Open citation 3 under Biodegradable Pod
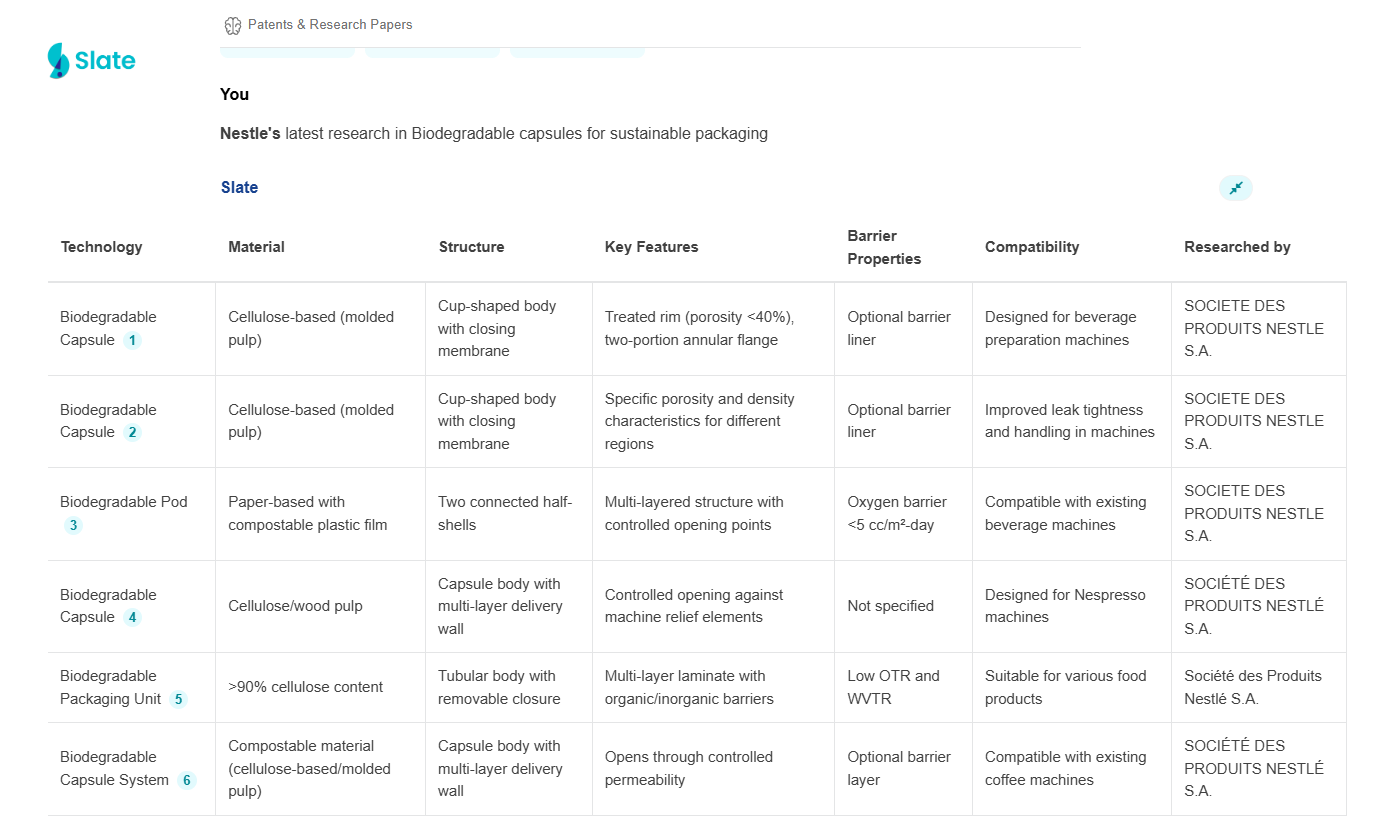 [73, 525]
